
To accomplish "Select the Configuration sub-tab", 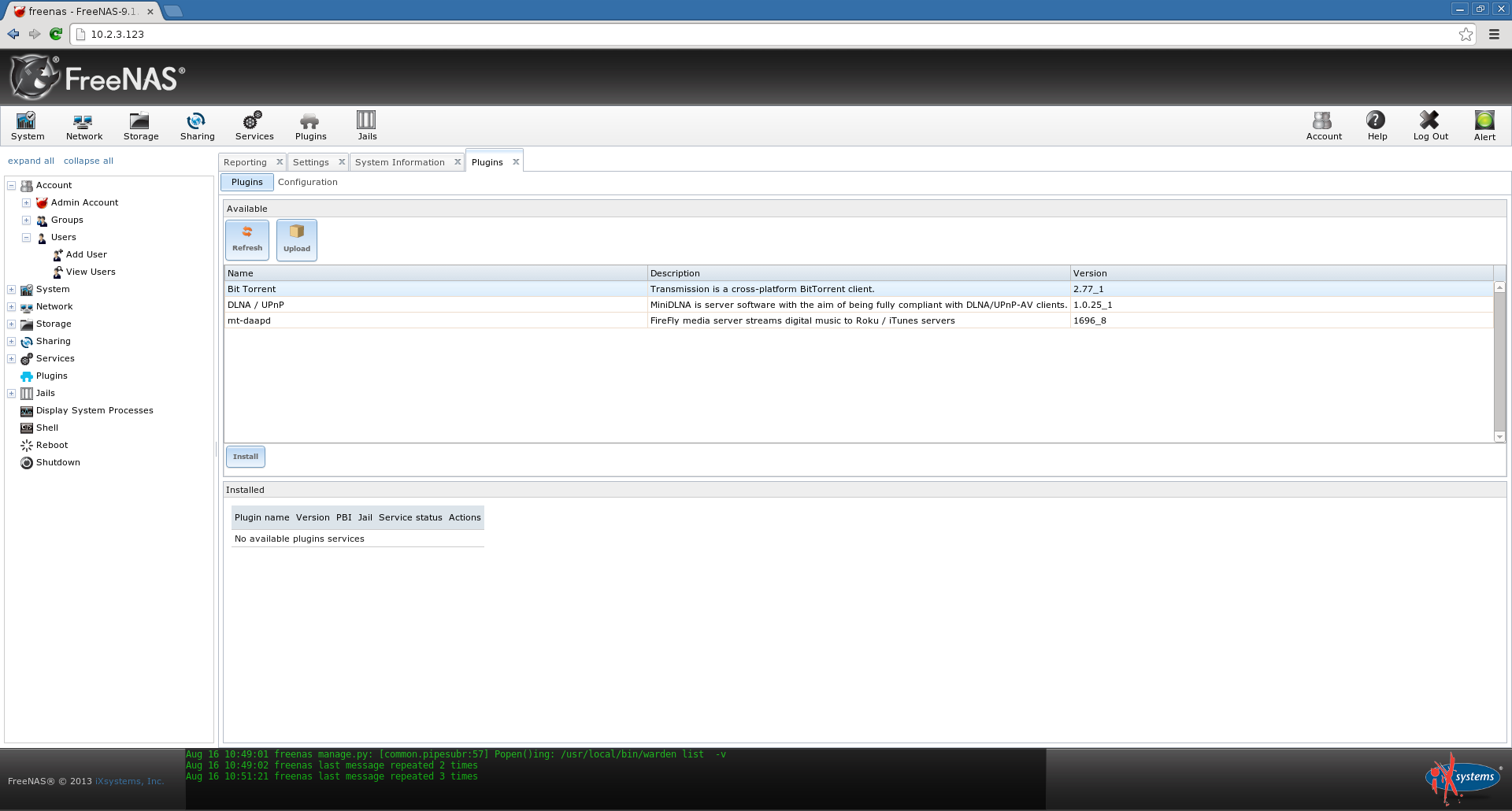I will pos(307,182).
